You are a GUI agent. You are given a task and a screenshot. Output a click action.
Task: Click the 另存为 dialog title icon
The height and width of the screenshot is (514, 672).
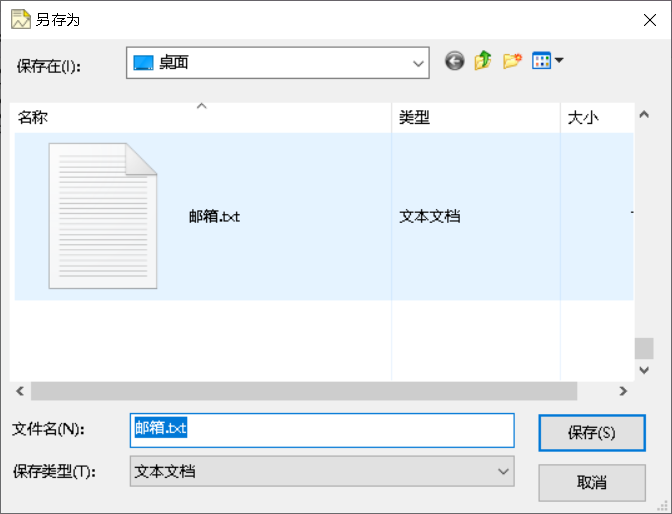coord(21,20)
